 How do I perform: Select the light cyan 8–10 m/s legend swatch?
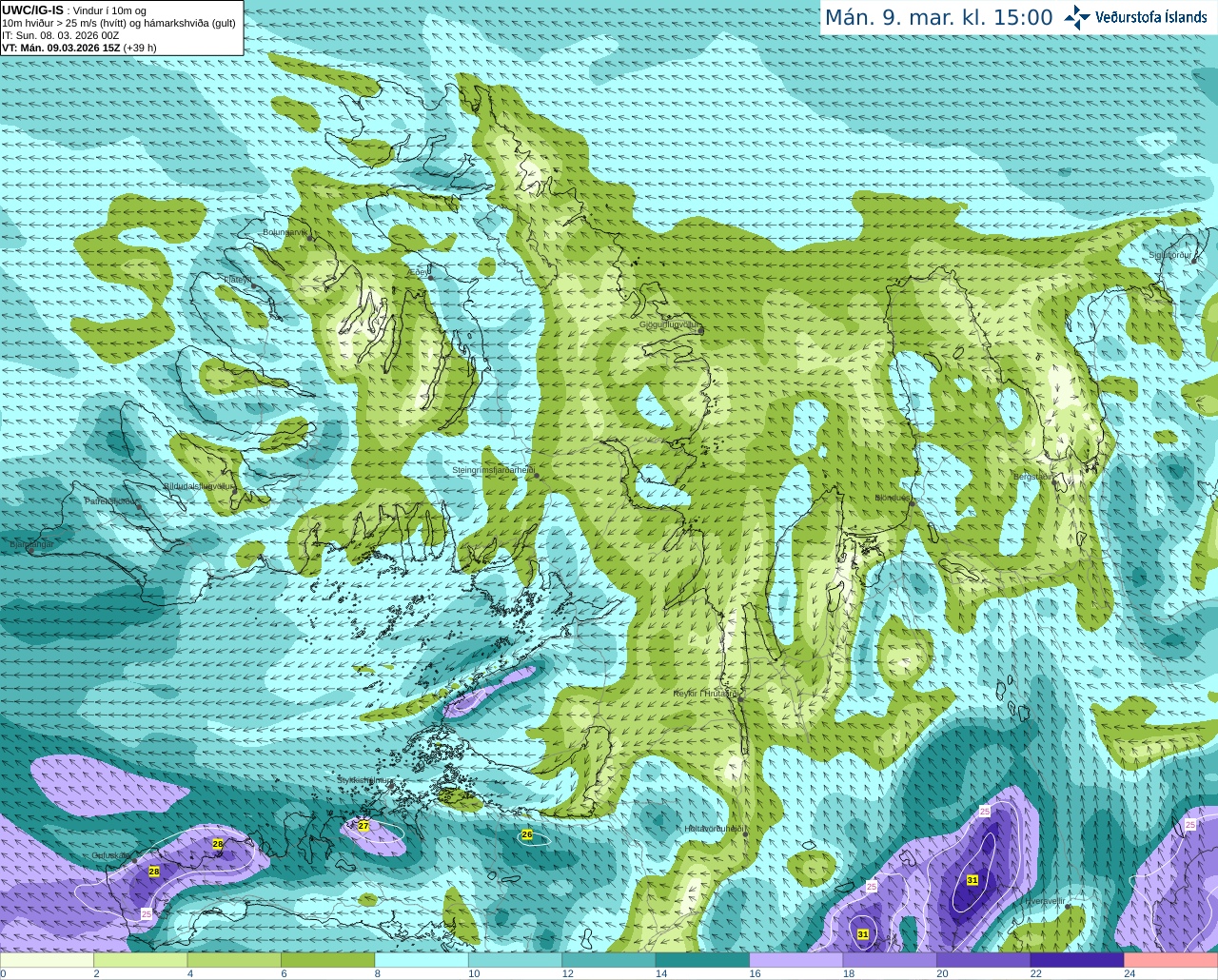[x=422, y=960]
